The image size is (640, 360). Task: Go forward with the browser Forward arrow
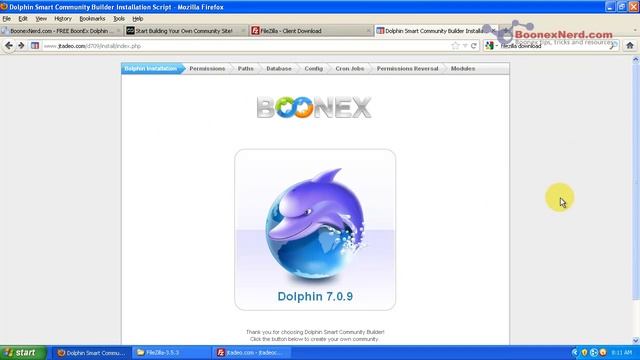click(21, 46)
